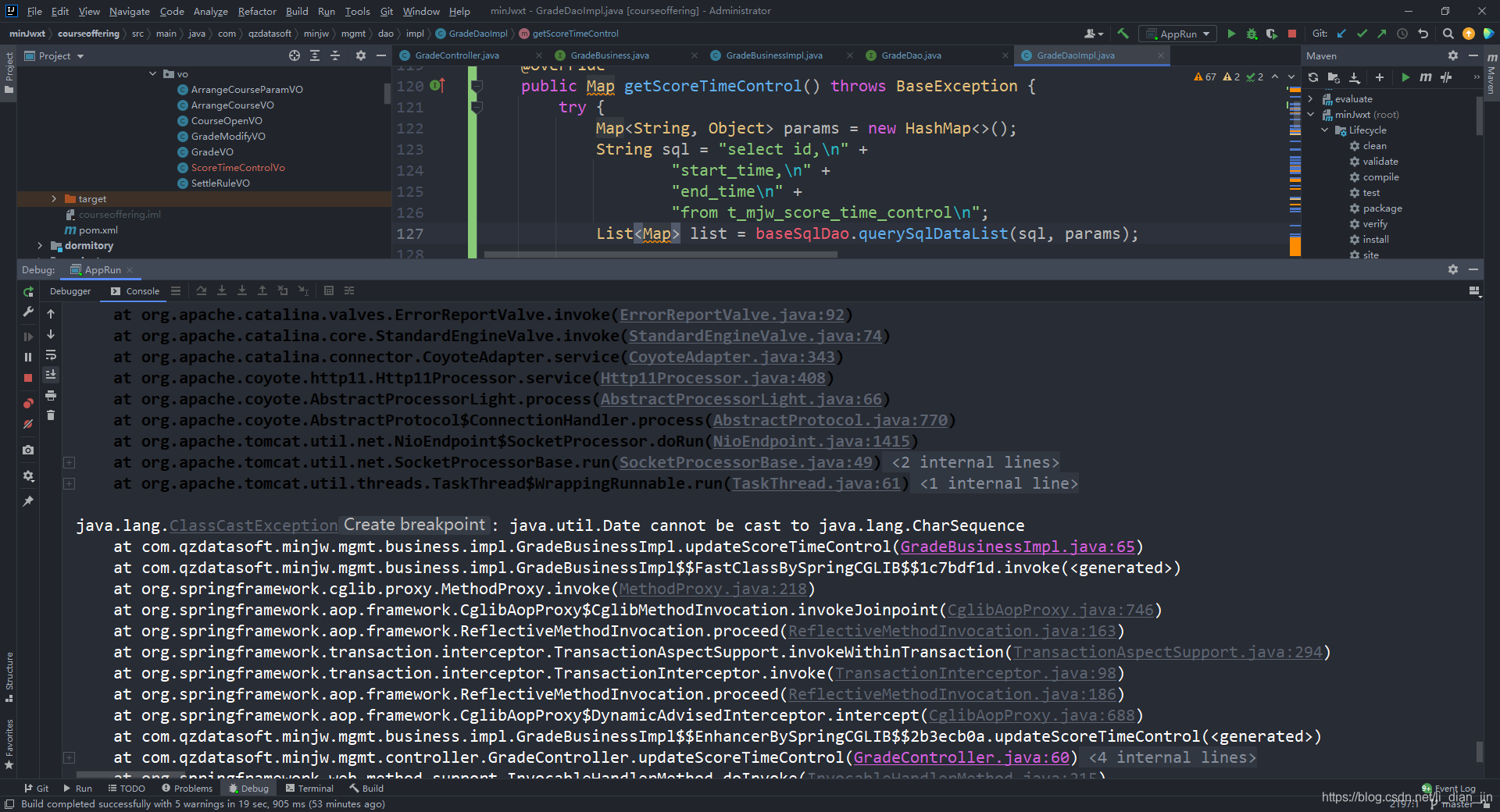Switch to GradeBusinessImpl.java tab

(774, 55)
